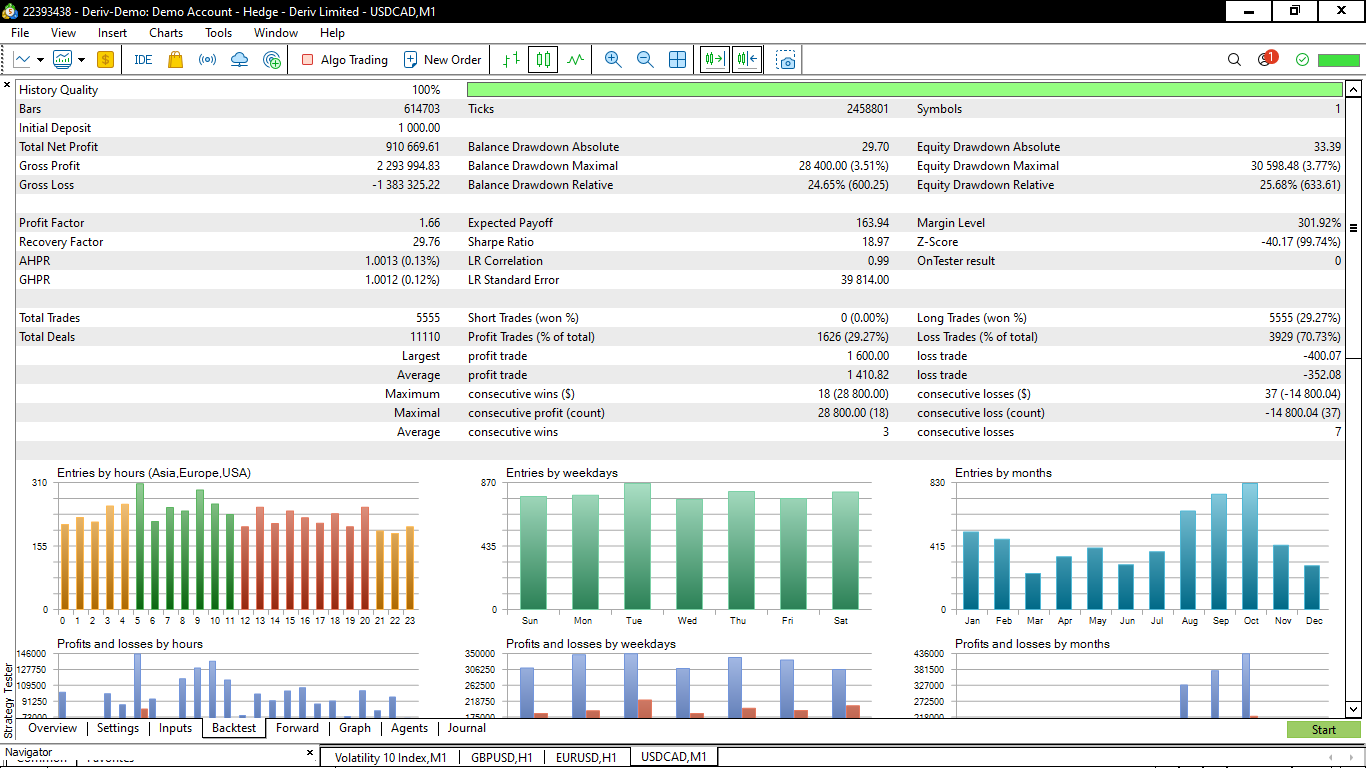Image resolution: width=1366 pixels, height=768 pixels.
Task: Select the Backtest tab
Action: point(234,728)
